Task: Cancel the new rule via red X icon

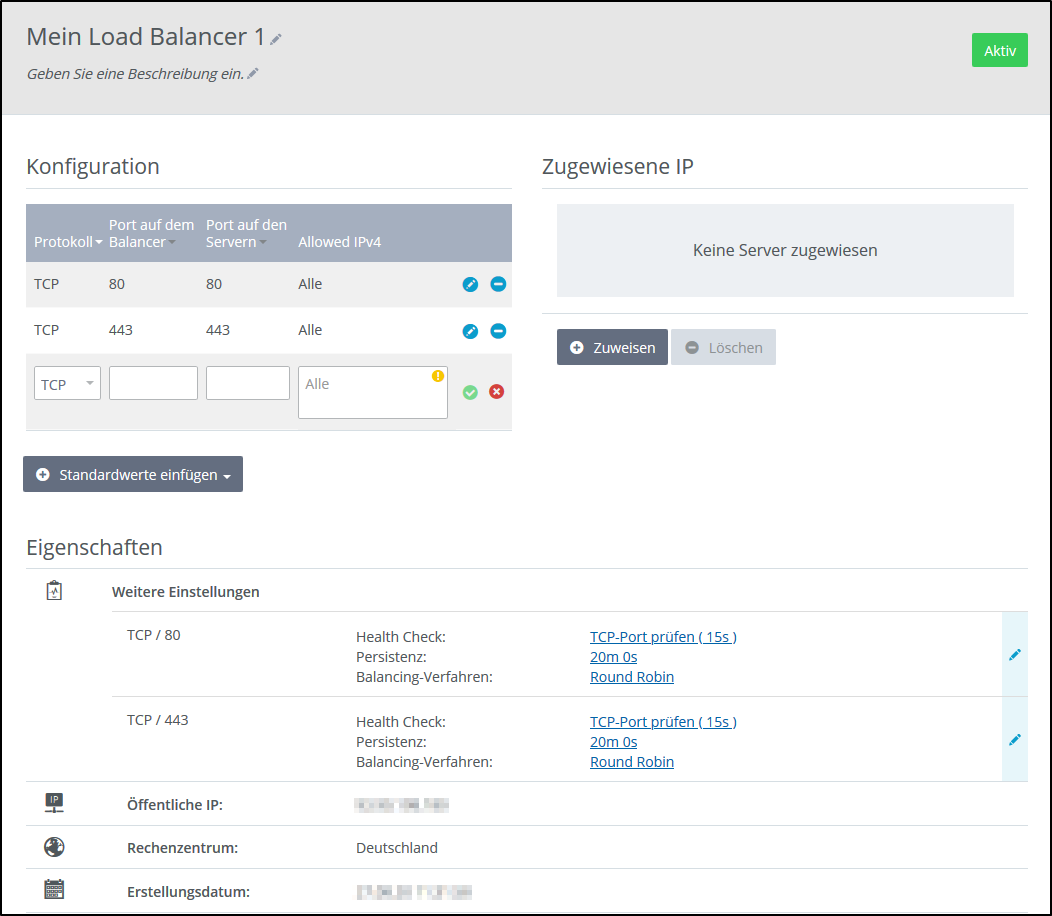Action: 497,392
